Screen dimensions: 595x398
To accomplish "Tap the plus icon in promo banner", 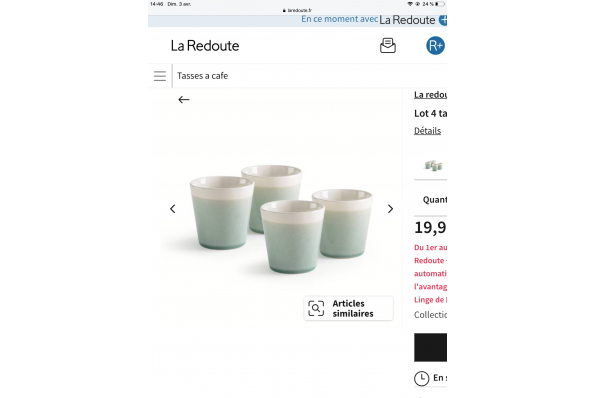I will (443, 20).
